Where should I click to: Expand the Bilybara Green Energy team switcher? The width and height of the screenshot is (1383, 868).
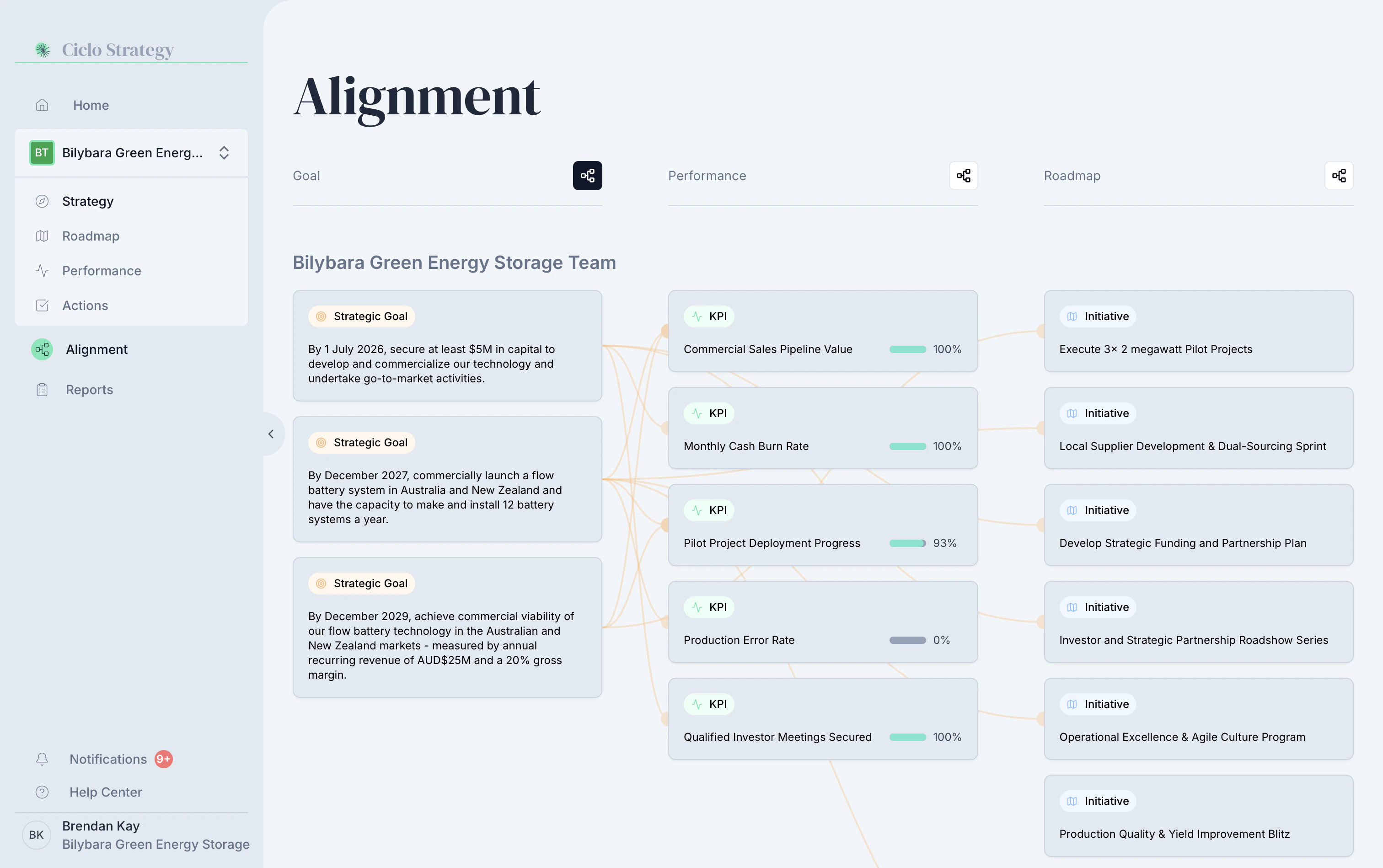(224, 153)
